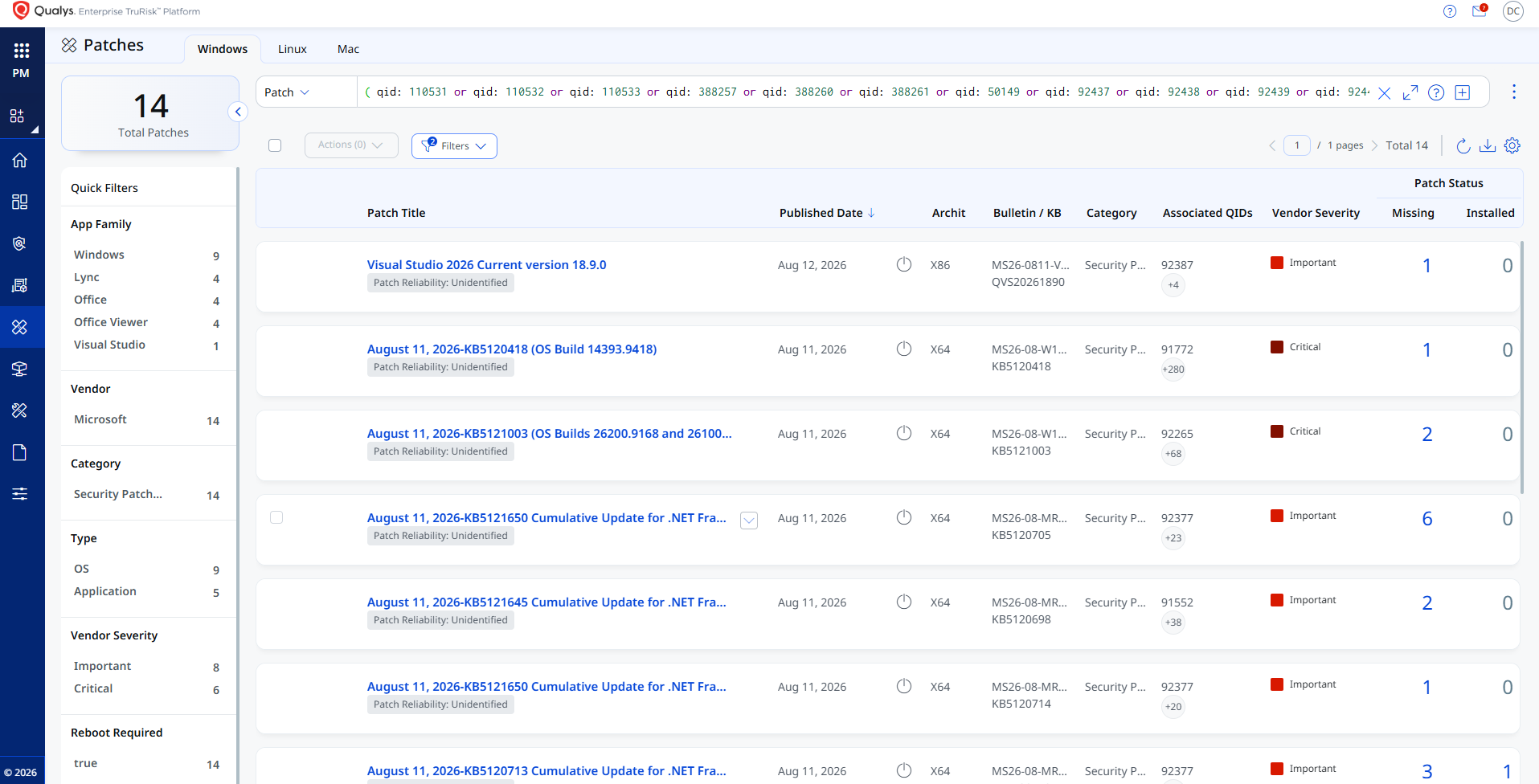Screen dimensions: 1539x784
Task: Go to previous page arrow
Action: pyautogui.click(x=1272, y=145)
